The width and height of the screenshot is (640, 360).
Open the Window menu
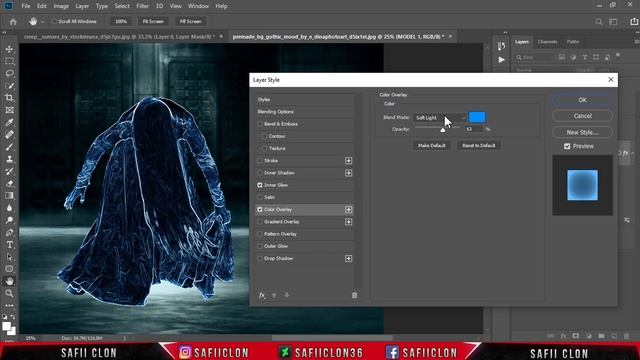pyautogui.click(x=198, y=6)
